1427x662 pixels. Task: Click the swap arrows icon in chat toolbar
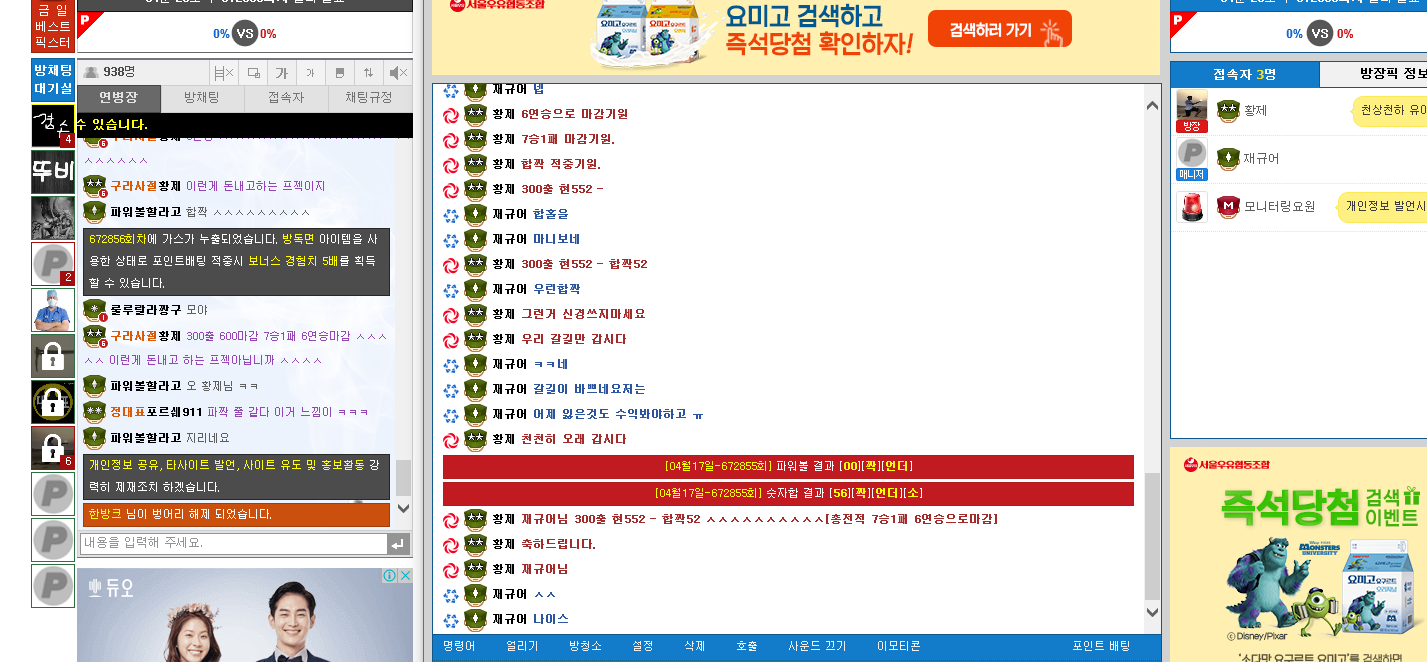pos(368,72)
